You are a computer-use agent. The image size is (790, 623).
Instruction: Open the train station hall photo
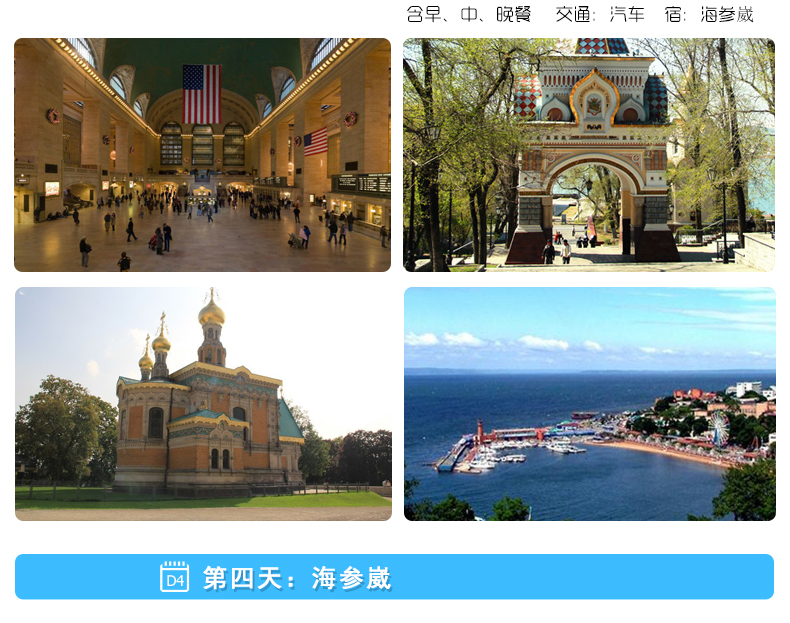pos(203,155)
